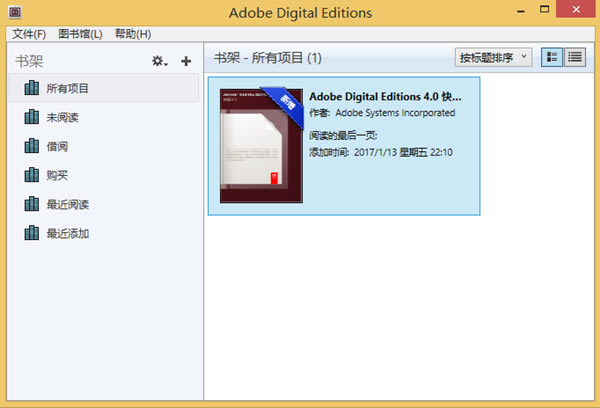The image size is (600, 408).
Task: Click the 所有项目 bookshelf icon
Action: point(31,88)
